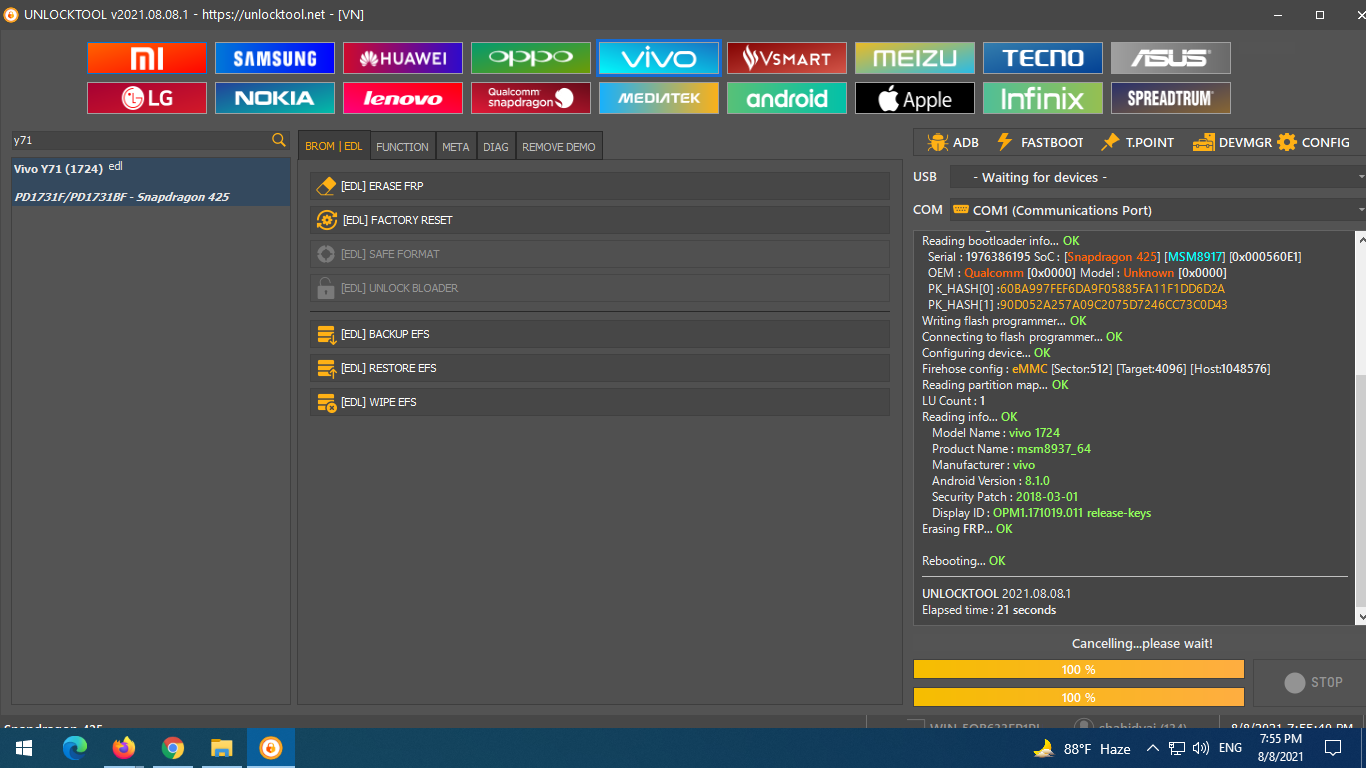
Task: Run [EDL] WIPE EFS
Action: [x=600, y=402]
